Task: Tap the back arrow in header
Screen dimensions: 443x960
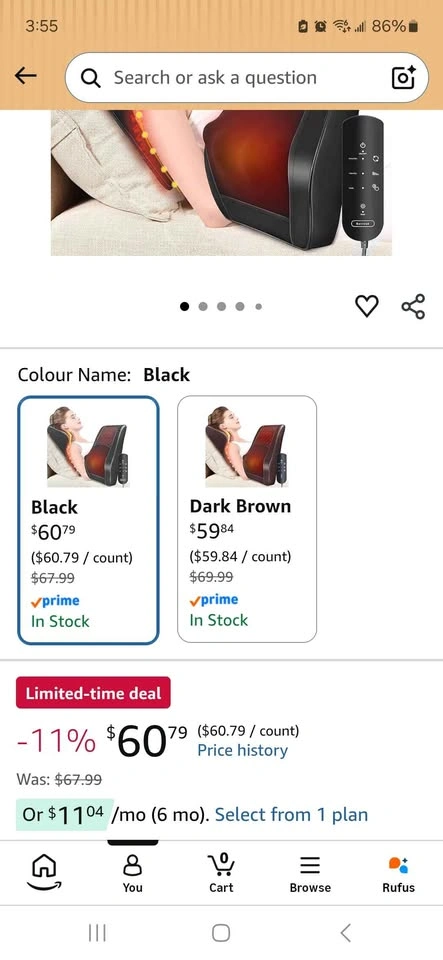Action: 26,77
